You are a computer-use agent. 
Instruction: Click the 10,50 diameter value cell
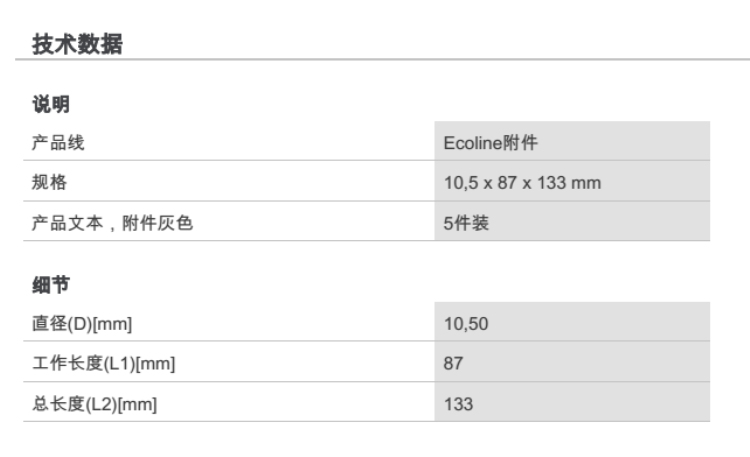click(x=465, y=324)
